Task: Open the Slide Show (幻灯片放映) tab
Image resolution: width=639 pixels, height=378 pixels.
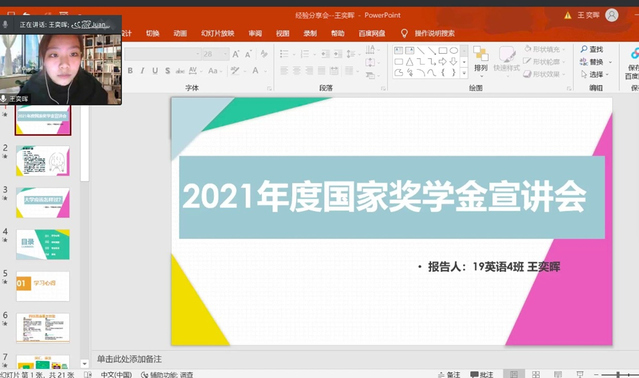Action: [218, 33]
